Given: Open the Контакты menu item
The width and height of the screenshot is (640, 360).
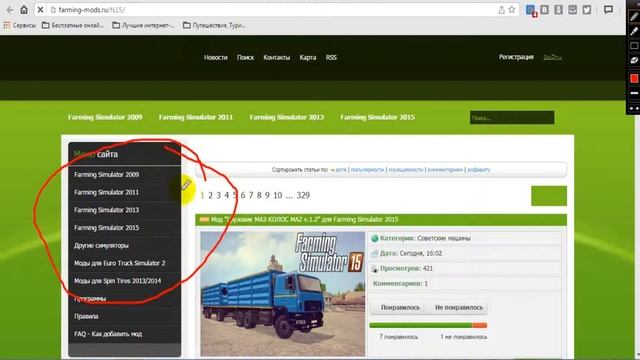Looking at the screenshot, I should pyautogui.click(x=277, y=58).
